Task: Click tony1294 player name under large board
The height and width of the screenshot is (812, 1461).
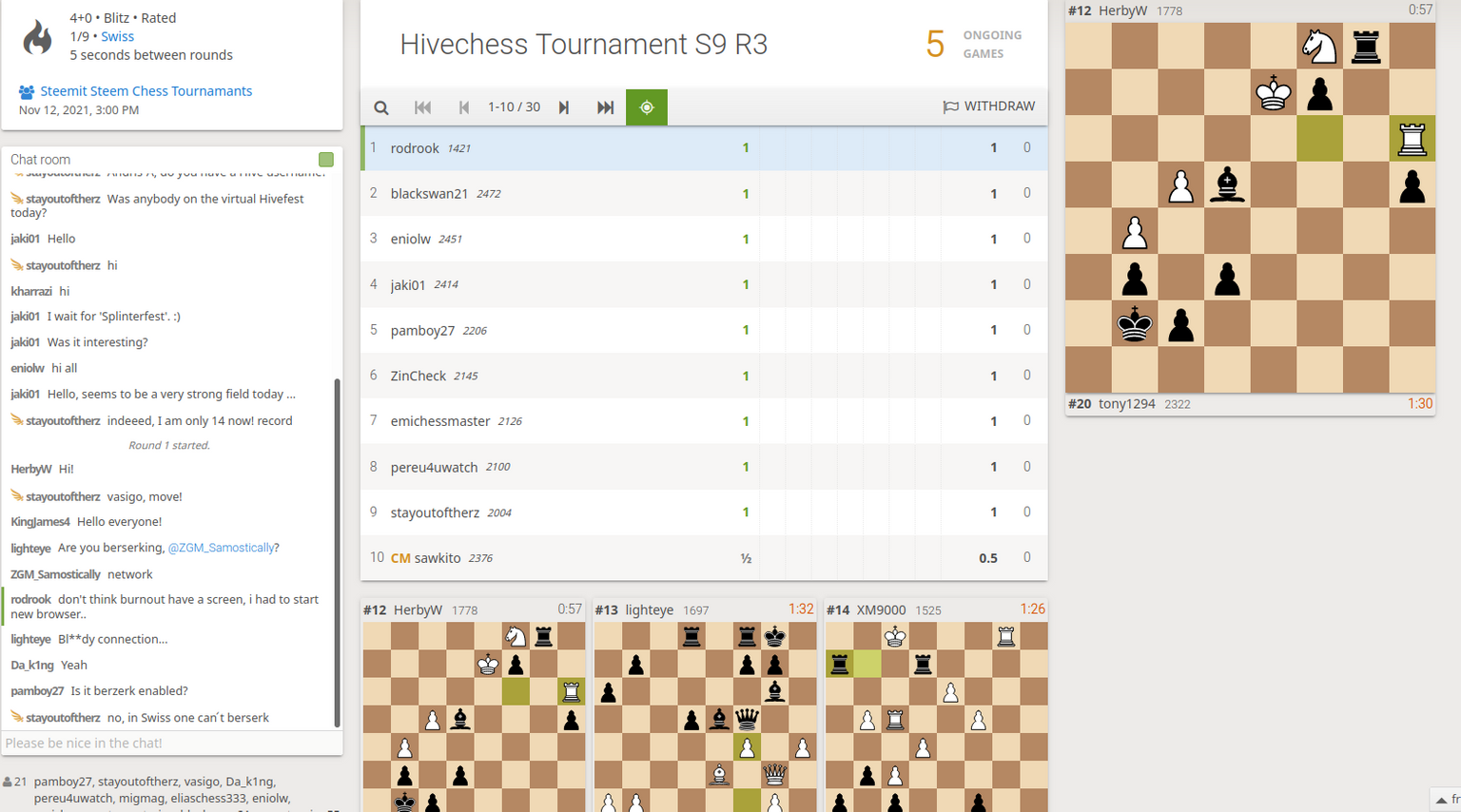Action: 1126,404
